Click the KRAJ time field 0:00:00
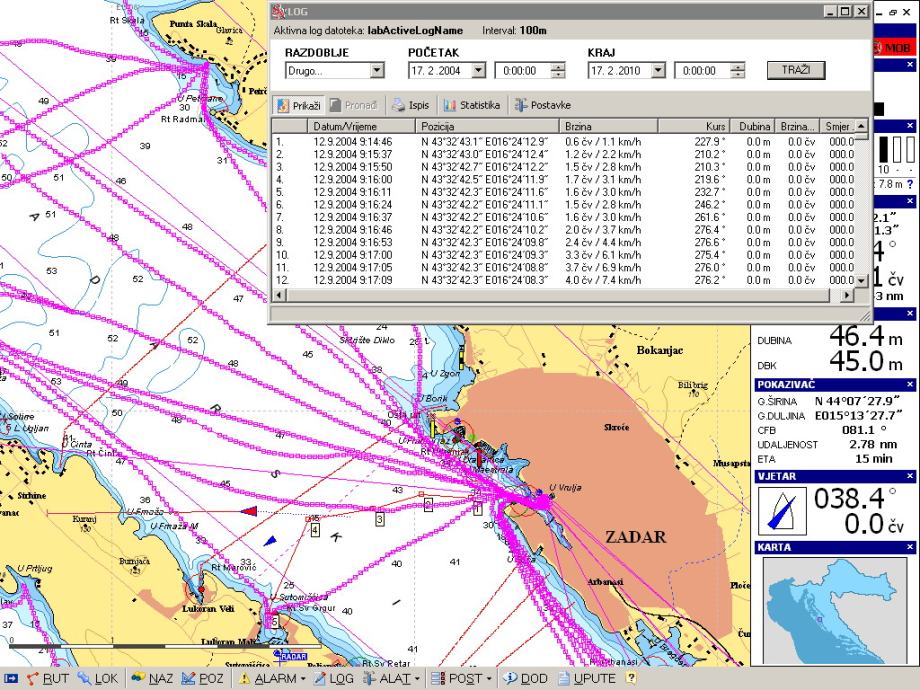The image size is (920, 690). [x=702, y=71]
